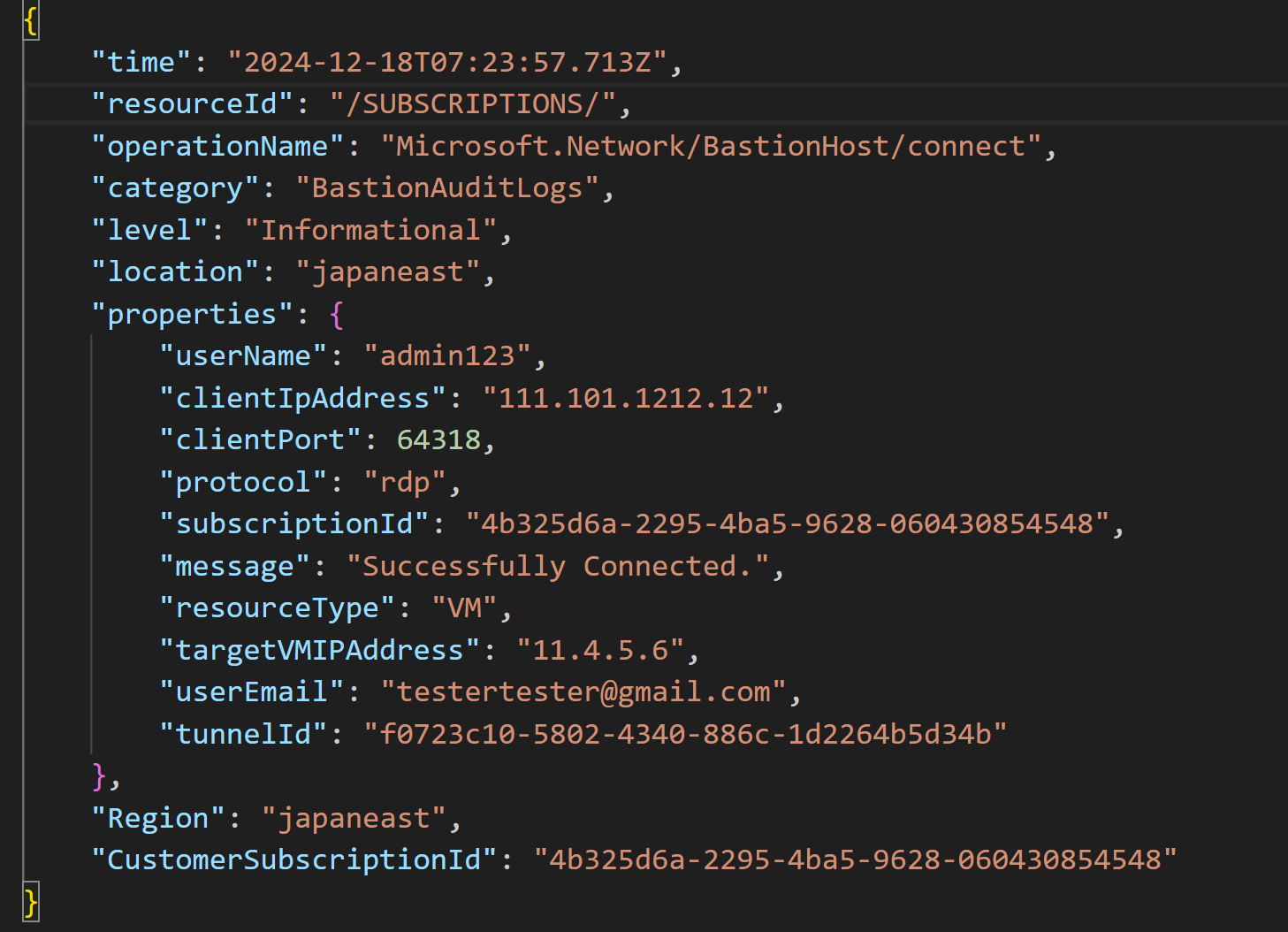The height and width of the screenshot is (932, 1288).
Task: Click the "userEmail" key
Action: [x=252, y=692]
